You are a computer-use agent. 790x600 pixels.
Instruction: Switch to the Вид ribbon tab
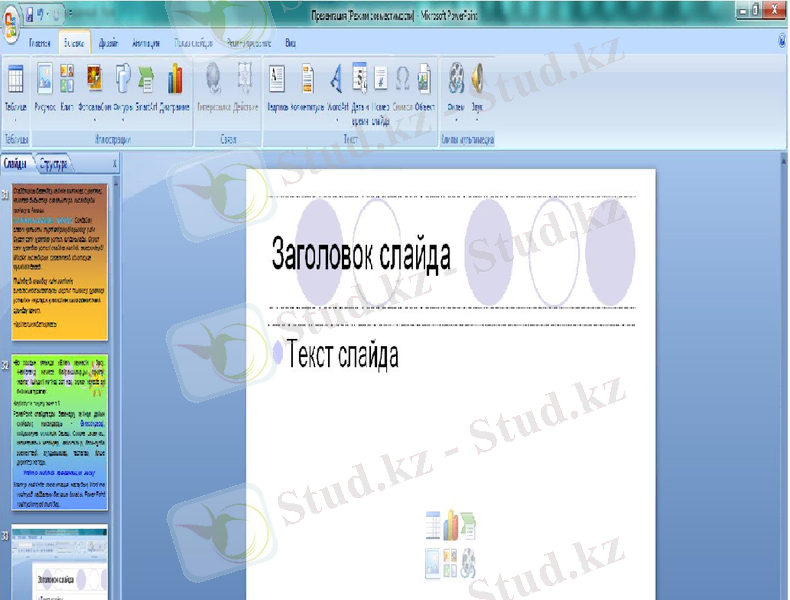(290, 43)
